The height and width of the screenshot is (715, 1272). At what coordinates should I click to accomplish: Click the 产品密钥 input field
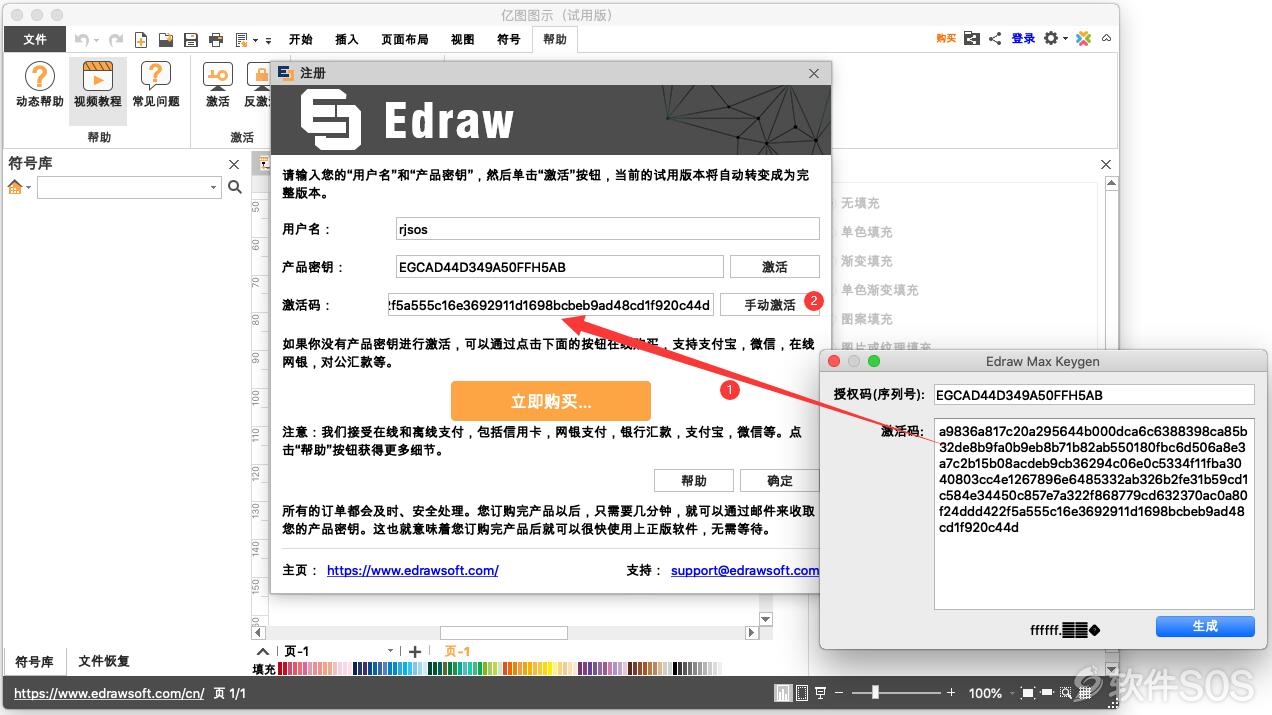click(559, 267)
